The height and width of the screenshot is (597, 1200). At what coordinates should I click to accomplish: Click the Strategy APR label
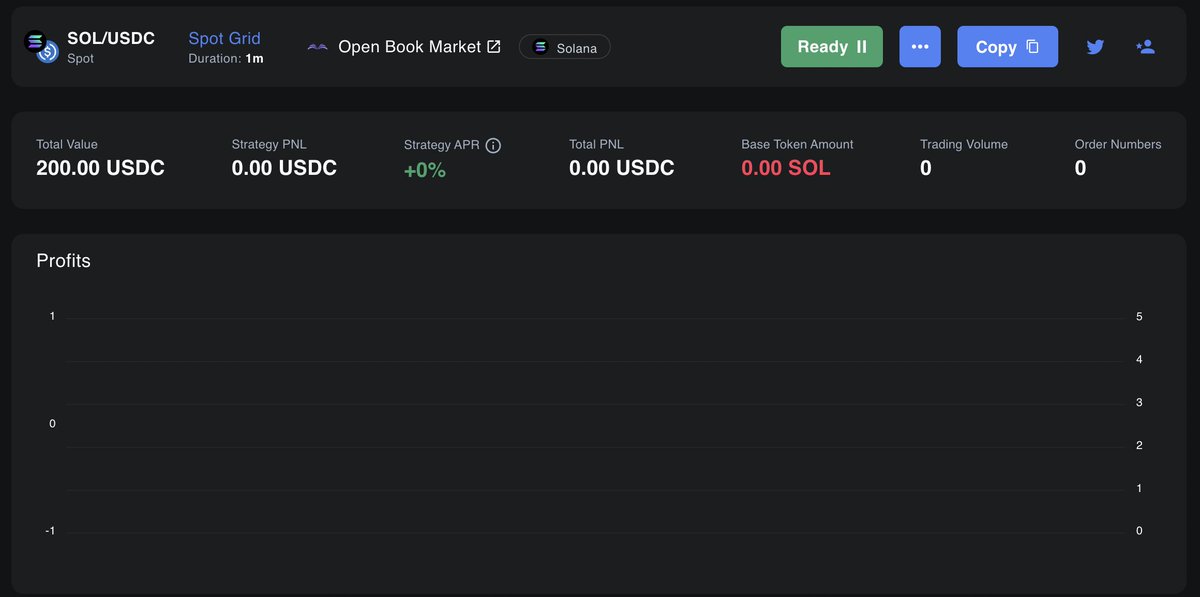(441, 145)
